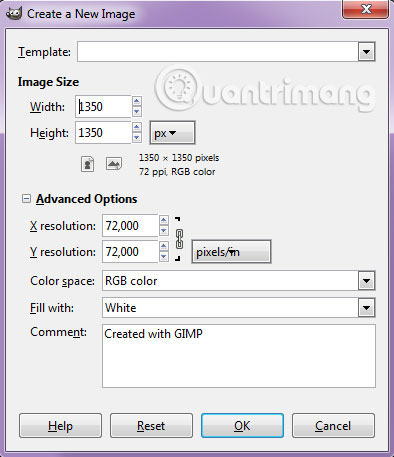Increase Y resolution with up arrow
The width and height of the screenshot is (394, 457).
click(x=163, y=246)
